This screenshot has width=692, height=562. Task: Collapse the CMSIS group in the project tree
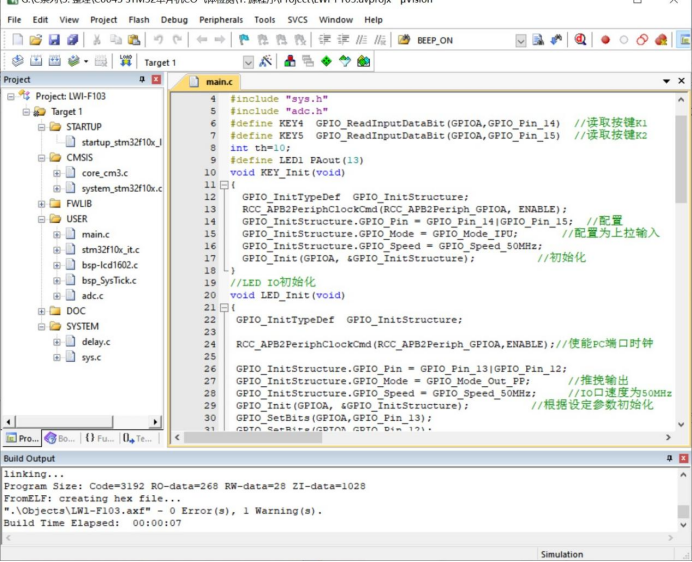point(41,158)
